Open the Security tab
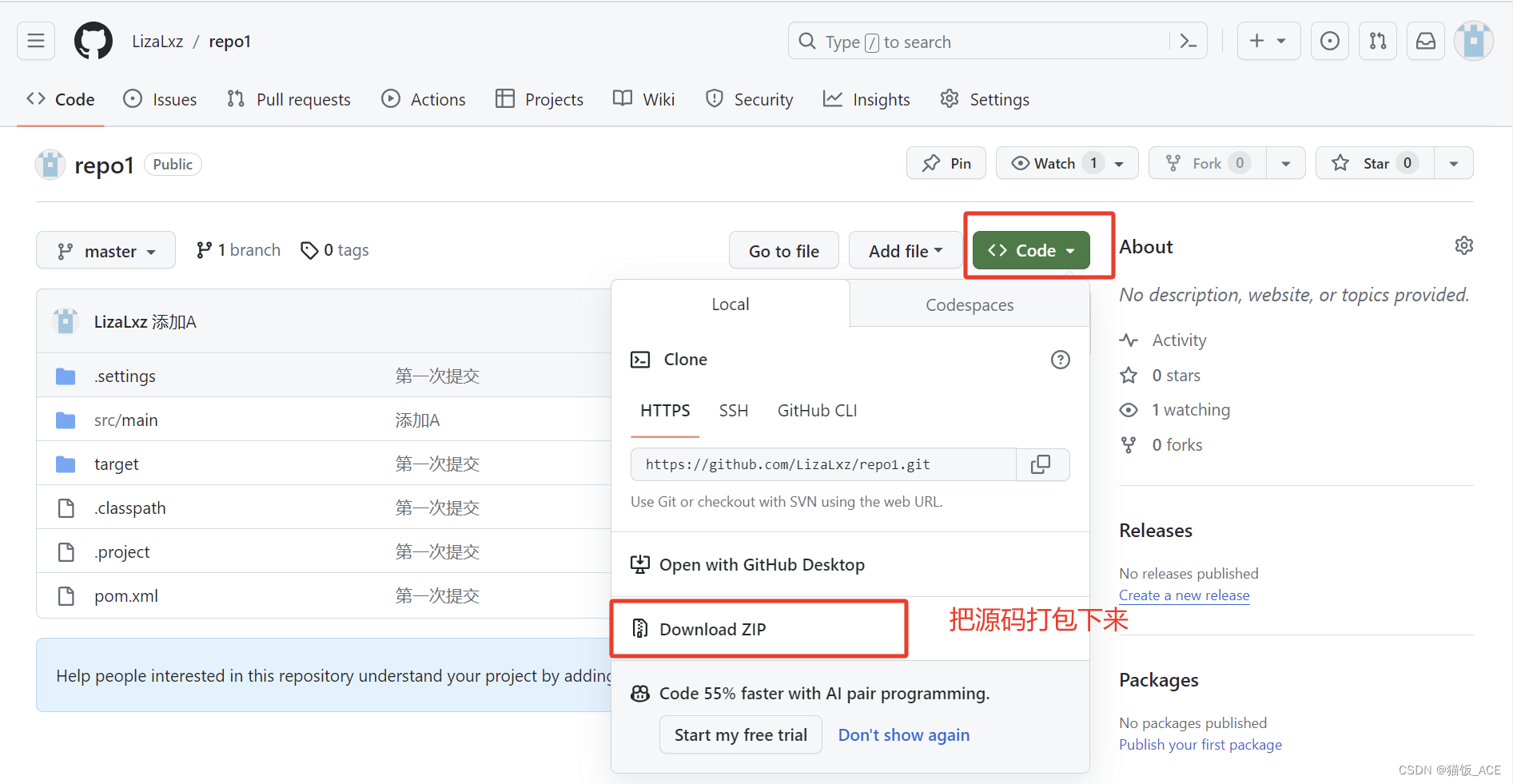 (x=750, y=99)
